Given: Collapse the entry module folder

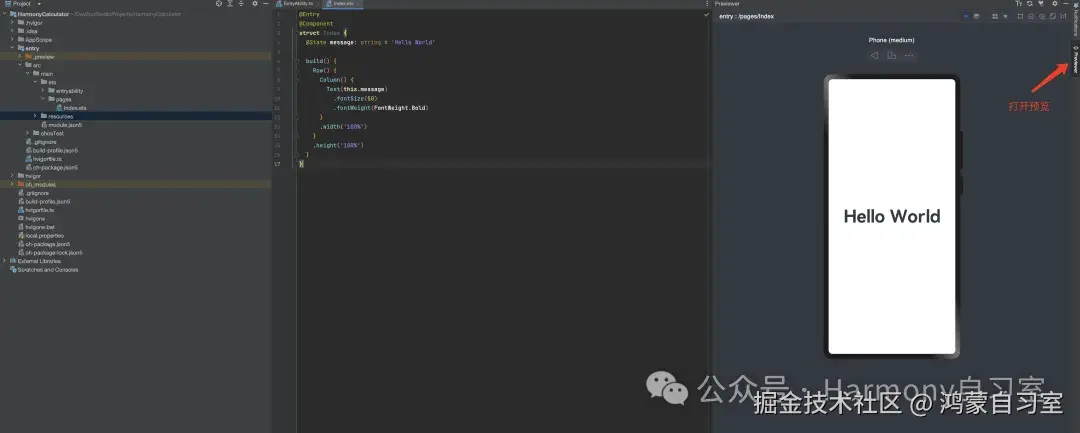Looking at the screenshot, I should click(x=12, y=48).
